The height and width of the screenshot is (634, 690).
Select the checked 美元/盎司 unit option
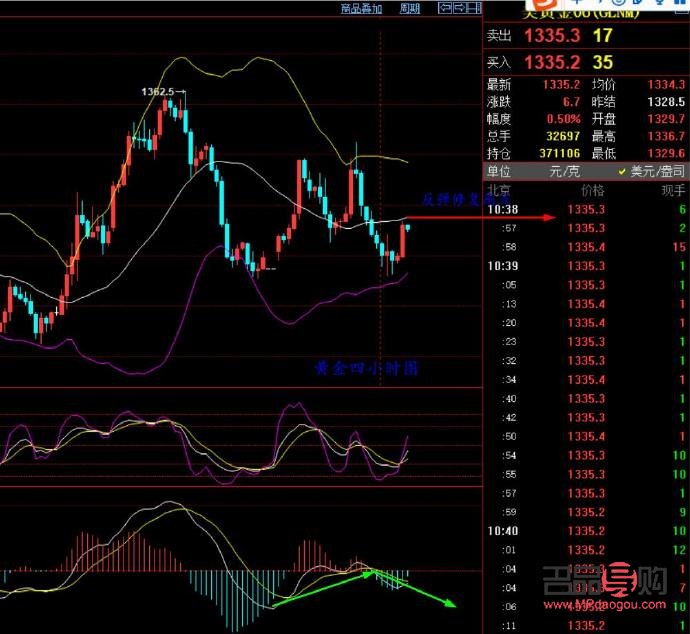[652, 172]
